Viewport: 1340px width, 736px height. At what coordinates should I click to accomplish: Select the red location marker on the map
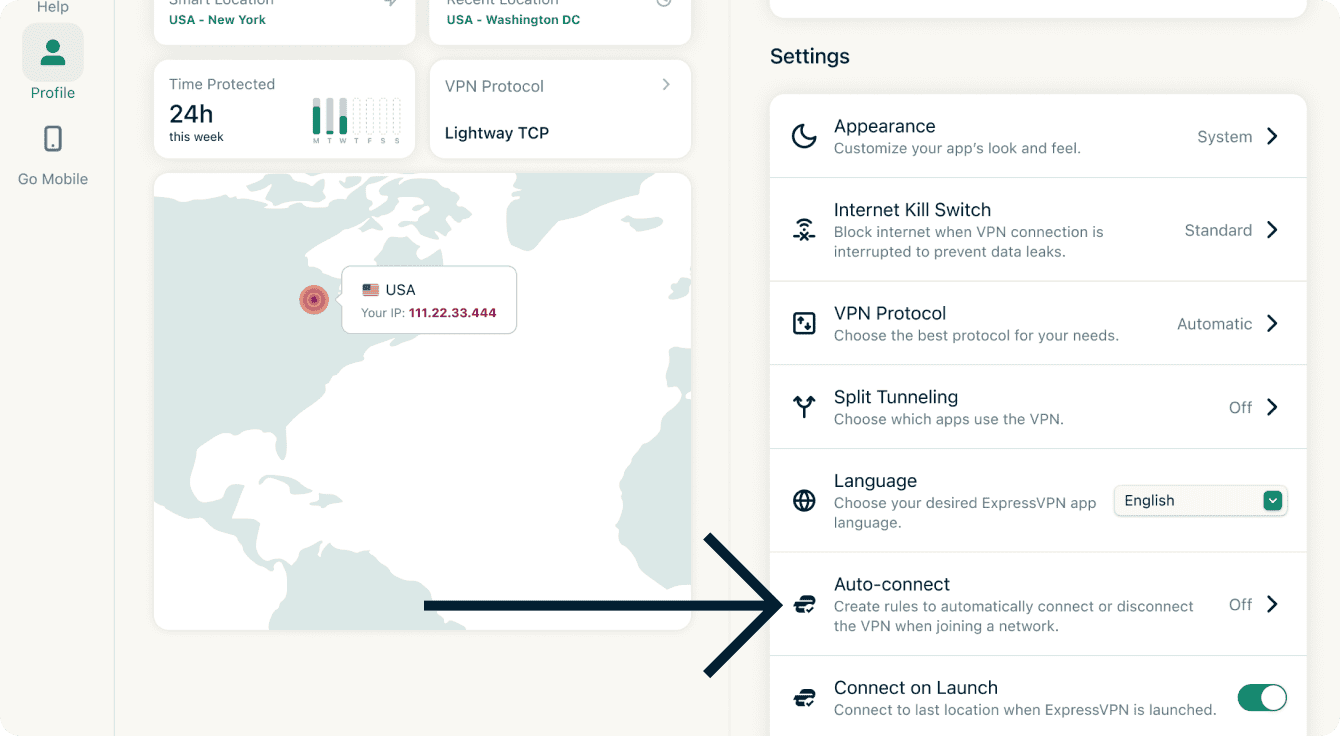314,299
